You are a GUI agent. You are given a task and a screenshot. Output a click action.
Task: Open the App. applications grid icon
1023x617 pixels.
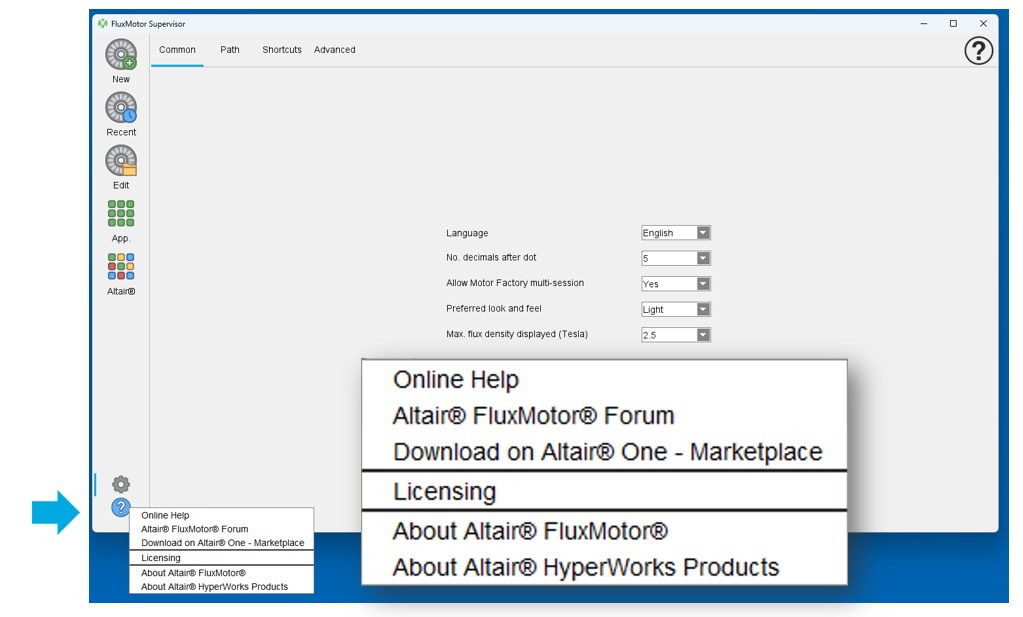click(121, 214)
